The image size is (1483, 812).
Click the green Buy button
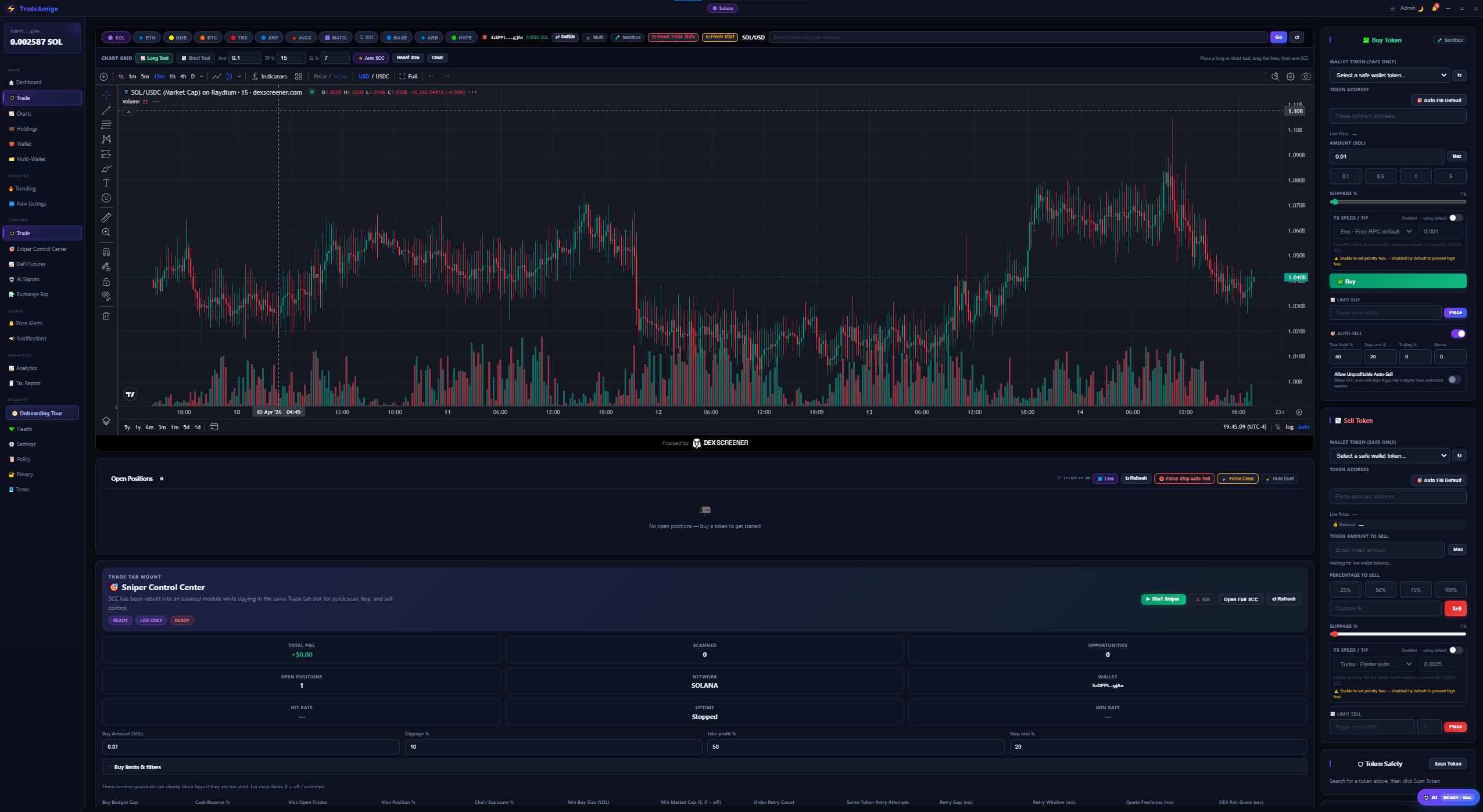point(1397,281)
